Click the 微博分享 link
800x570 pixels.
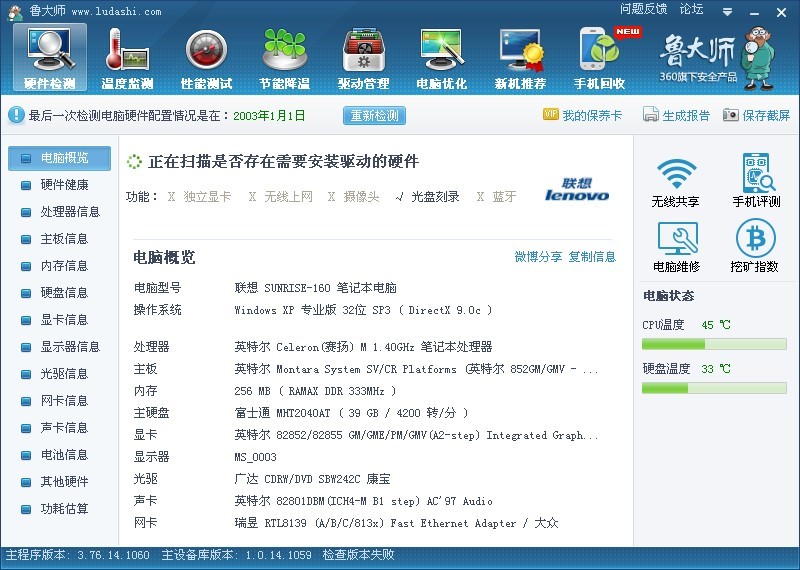pyautogui.click(x=538, y=257)
